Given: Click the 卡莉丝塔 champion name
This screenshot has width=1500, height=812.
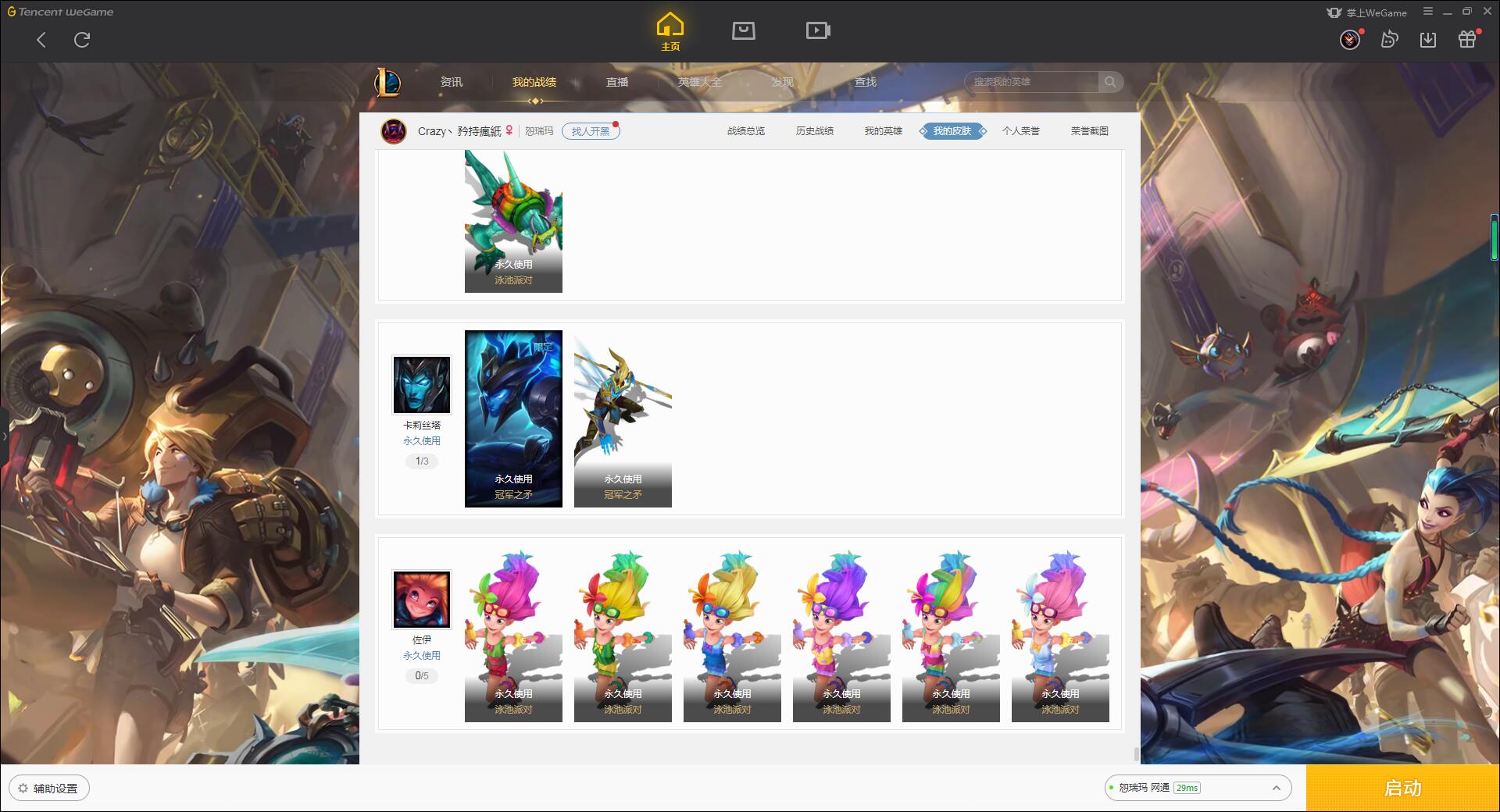Looking at the screenshot, I should (422, 426).
